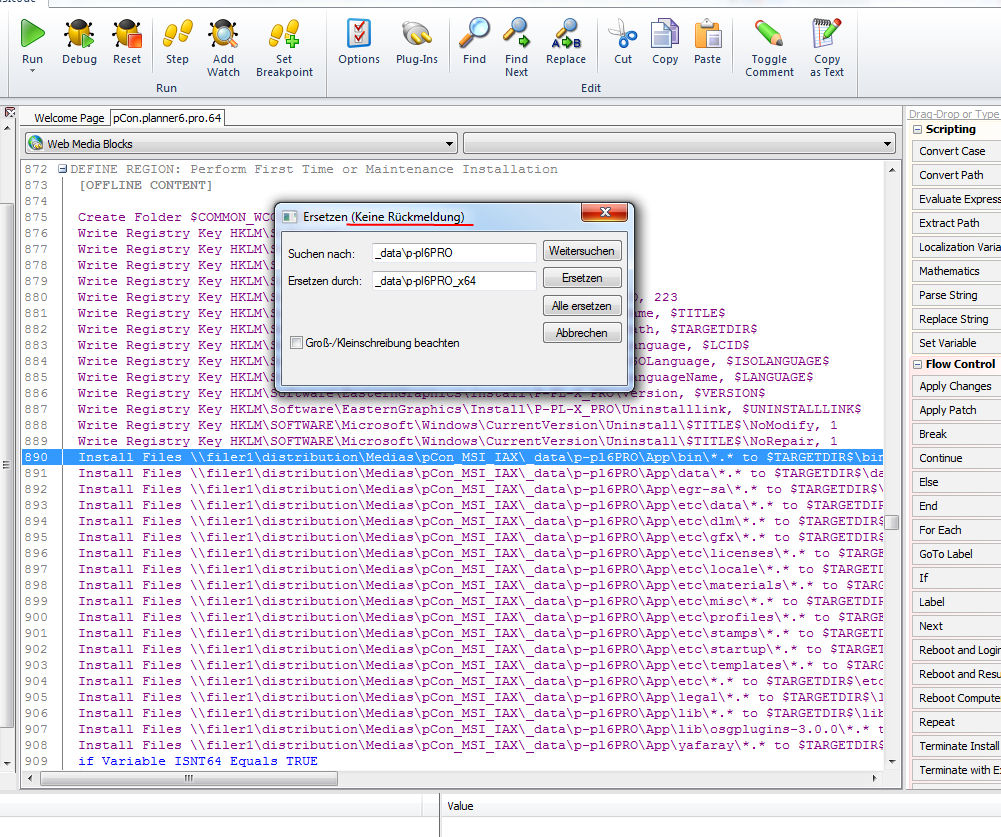Select the pCon.planner6.pro.64 tab
The image size is (1001, 837).
167,118
